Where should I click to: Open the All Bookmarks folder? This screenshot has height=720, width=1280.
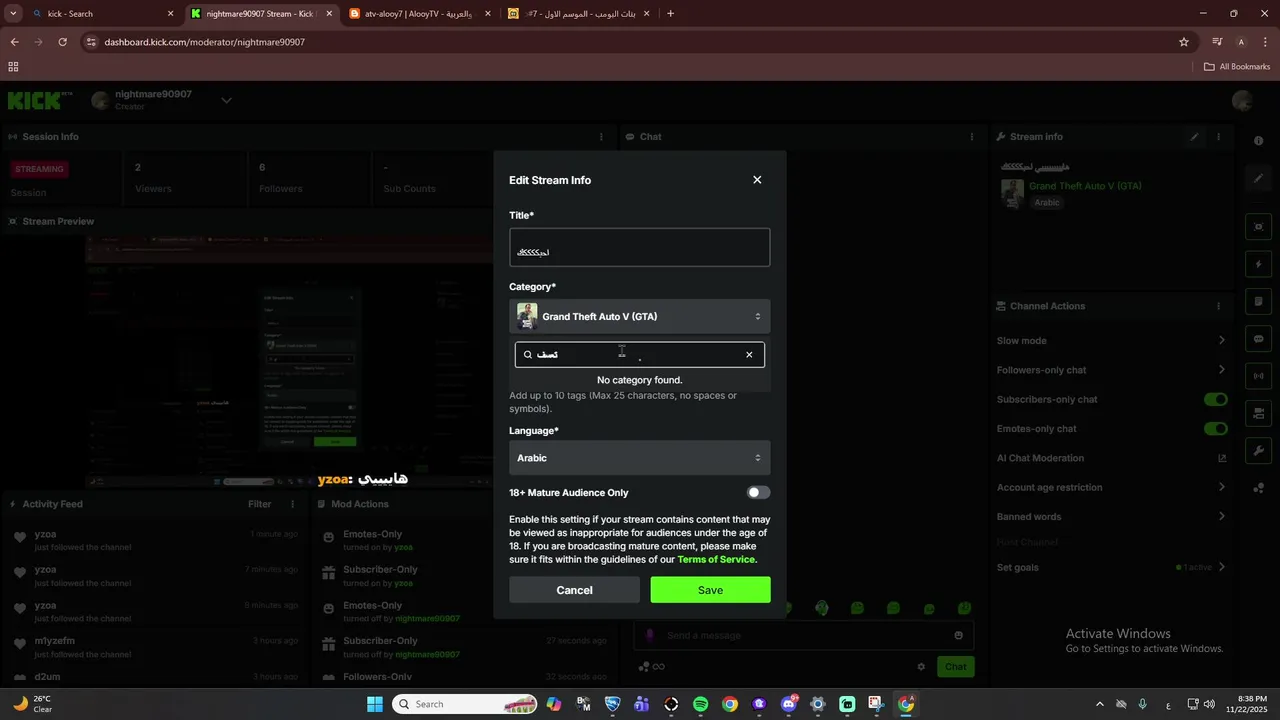1237,67
